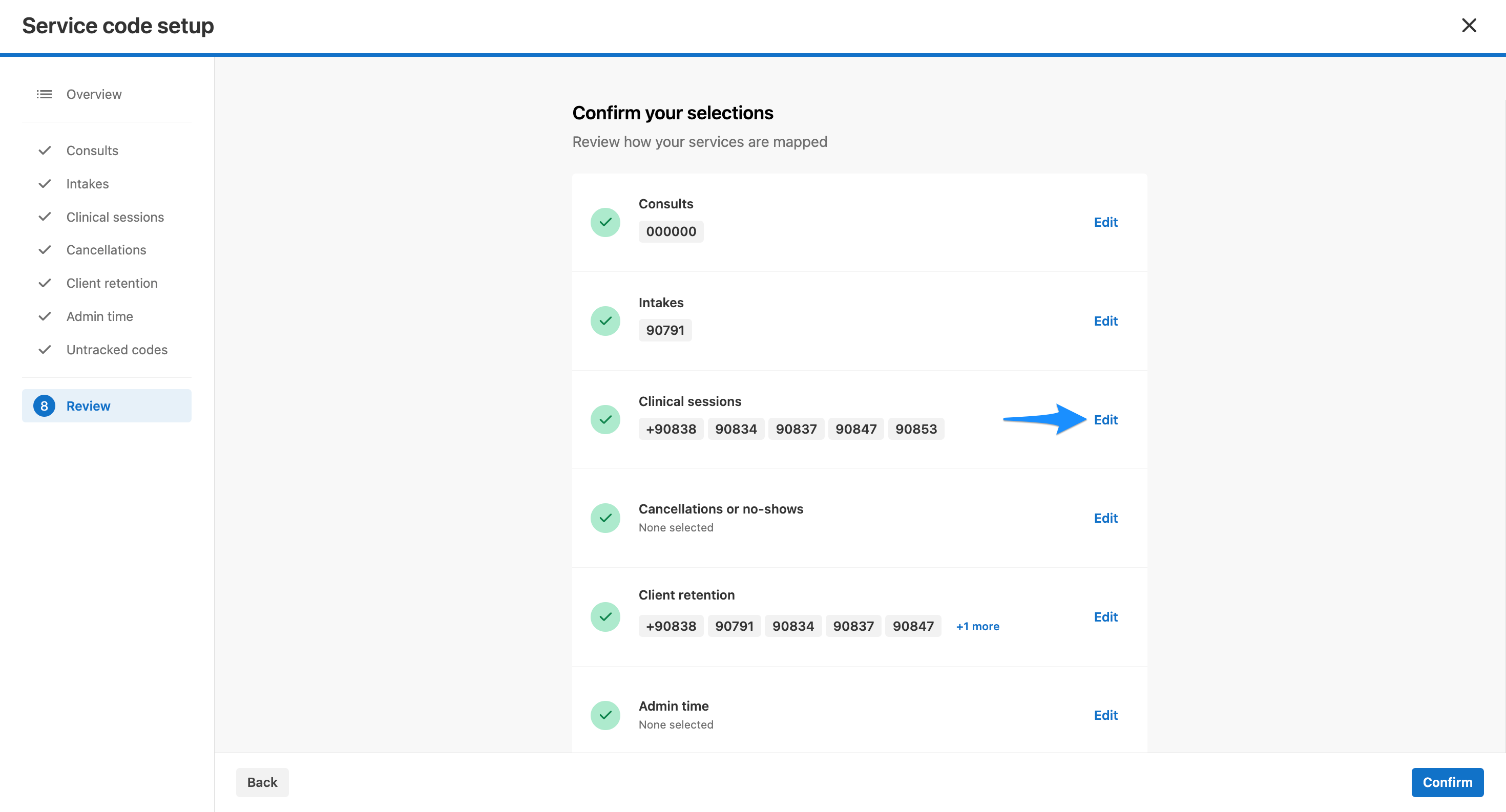The width and height of the screenshot is (1506, 812).
Task: Open Client retention step in sidebar
Action: 112,283
